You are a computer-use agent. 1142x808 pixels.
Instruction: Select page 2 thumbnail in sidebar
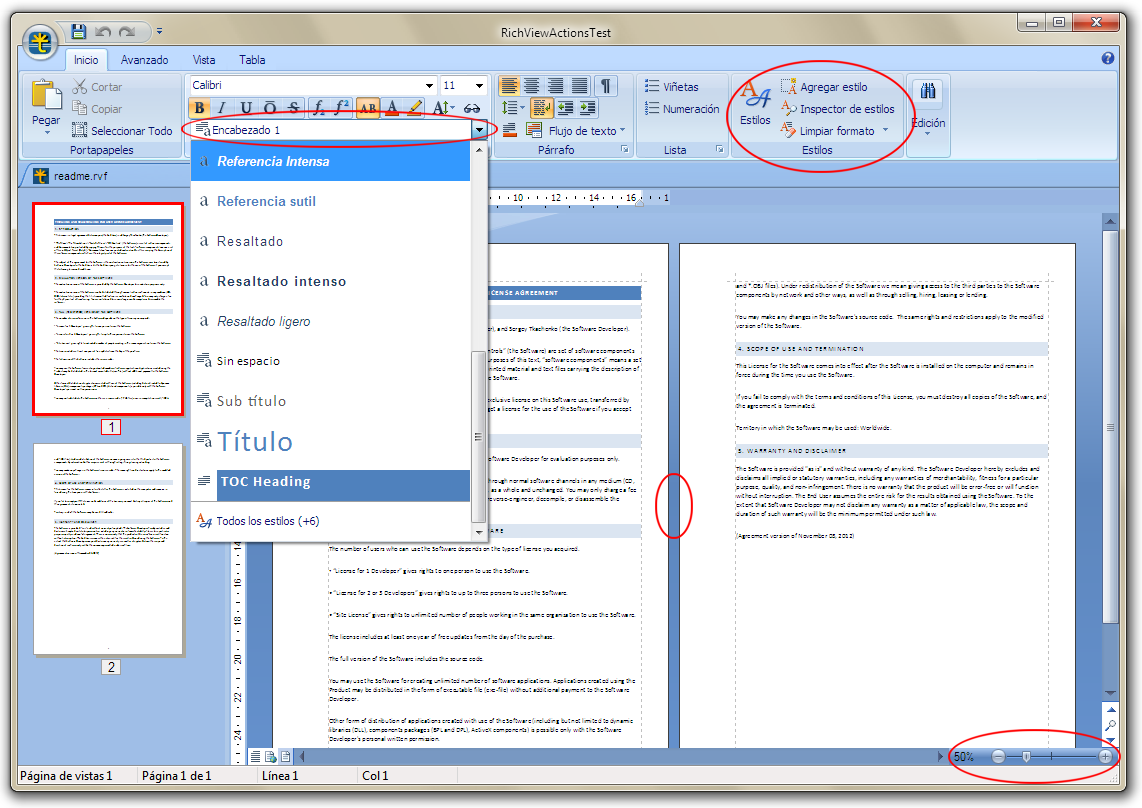tap(108, 549)
